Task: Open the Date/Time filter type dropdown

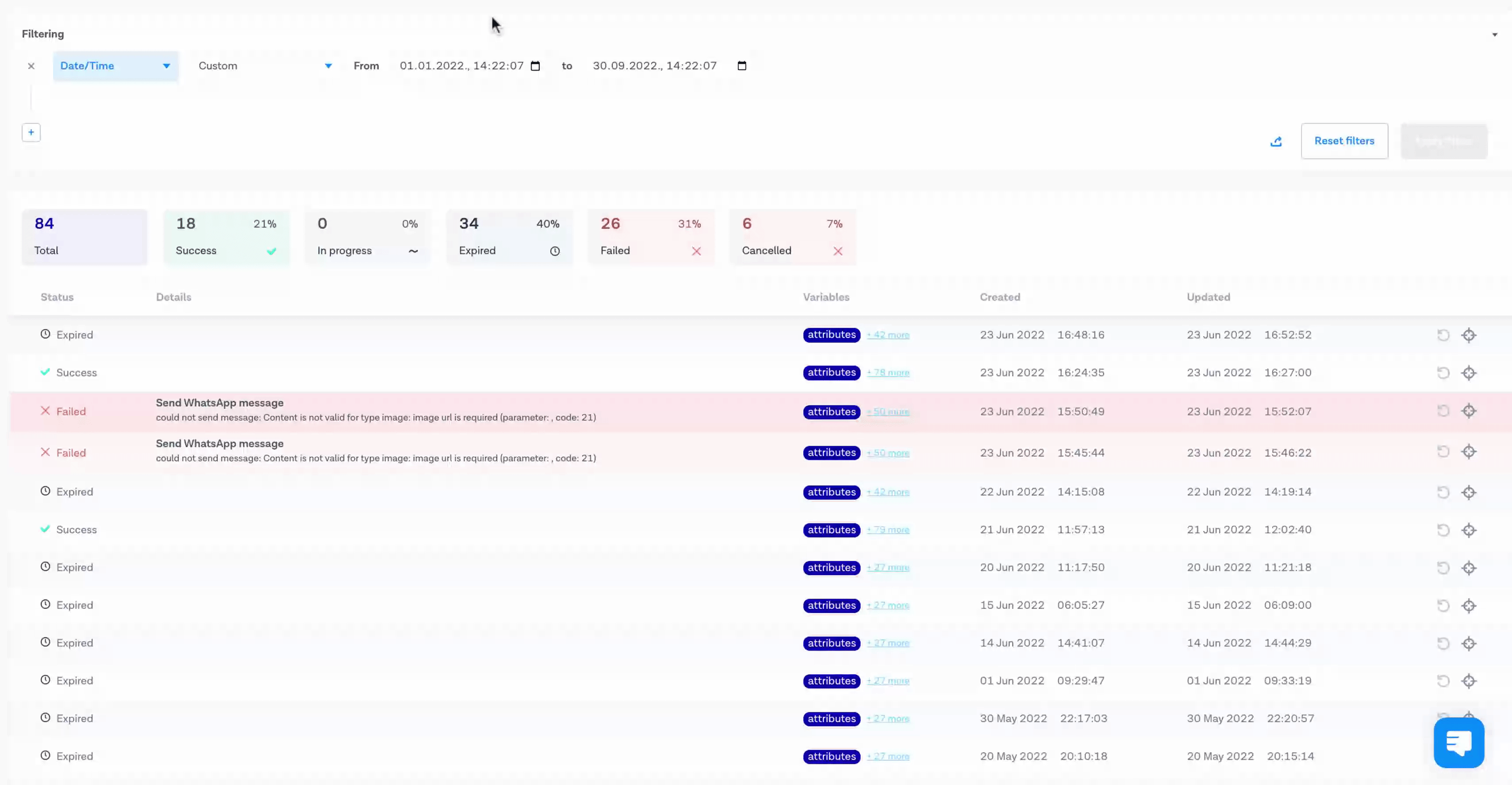Action: (115, 66)
